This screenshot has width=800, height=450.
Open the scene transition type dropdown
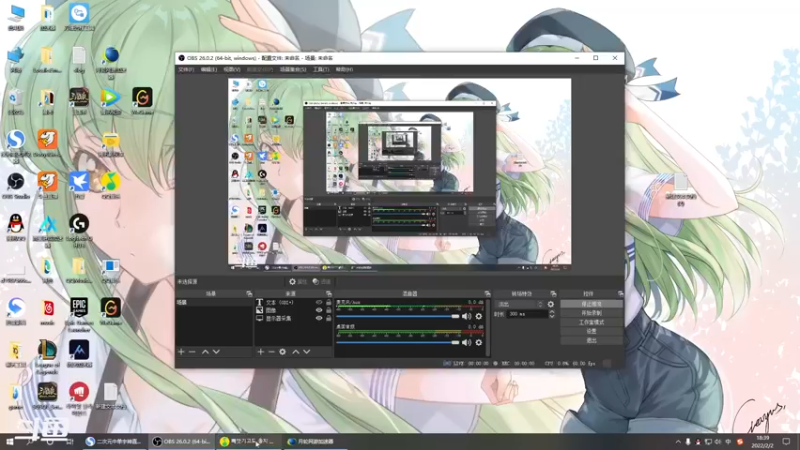point(519,304)
